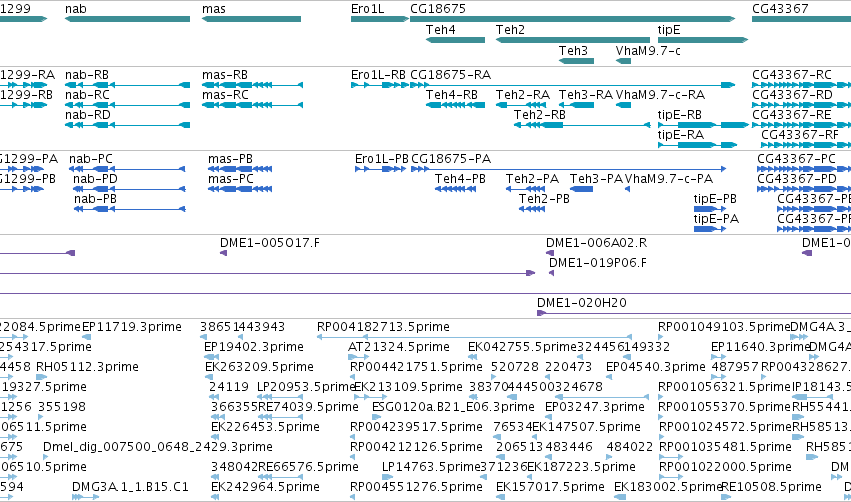Select the tipE gene label
The height and width of the screenshot is (502, 851).
tap(669, 30)
